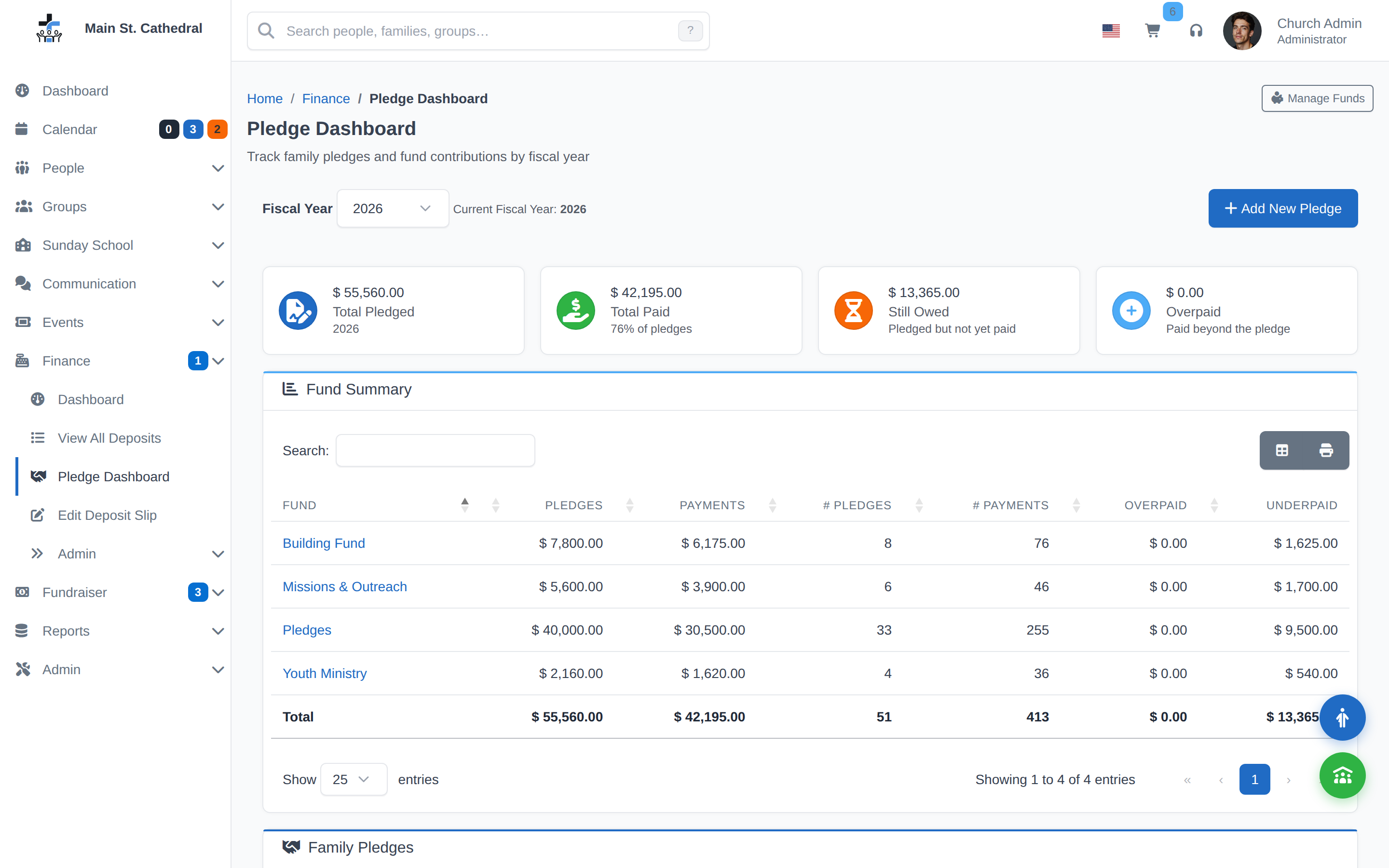The image size is (1389, 868).
Task: Open the Show 25 entries dropdown
Action: pos(354,779)
